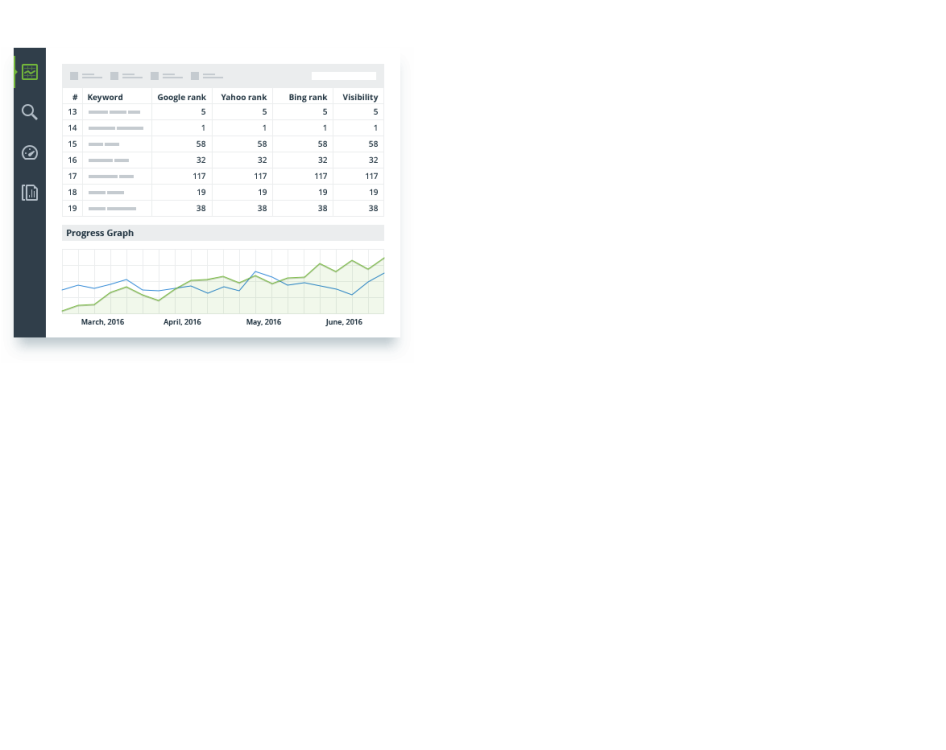Image resolution: width=946 pixels, height=750 pixels.
Task: Click Google rank 1 in row 14
Action: 203,128
